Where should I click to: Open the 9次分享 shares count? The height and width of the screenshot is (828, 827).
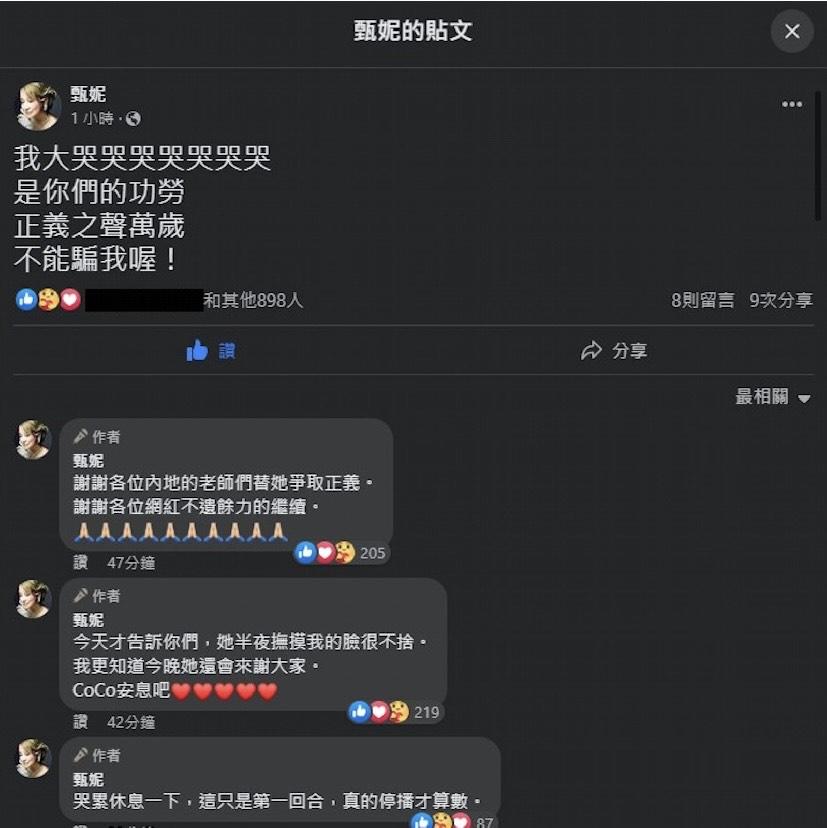click(x=781, y=300)
